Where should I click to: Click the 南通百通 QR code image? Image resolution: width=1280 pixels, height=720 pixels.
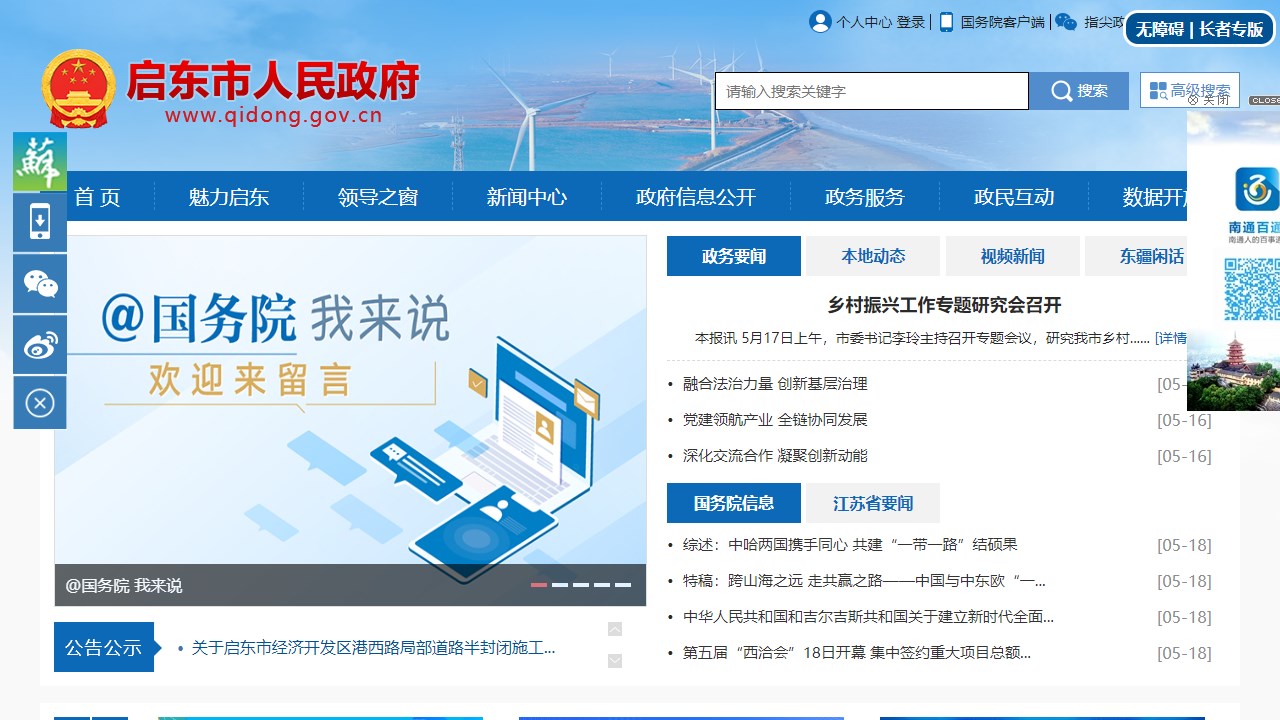tap(1252, 289)
